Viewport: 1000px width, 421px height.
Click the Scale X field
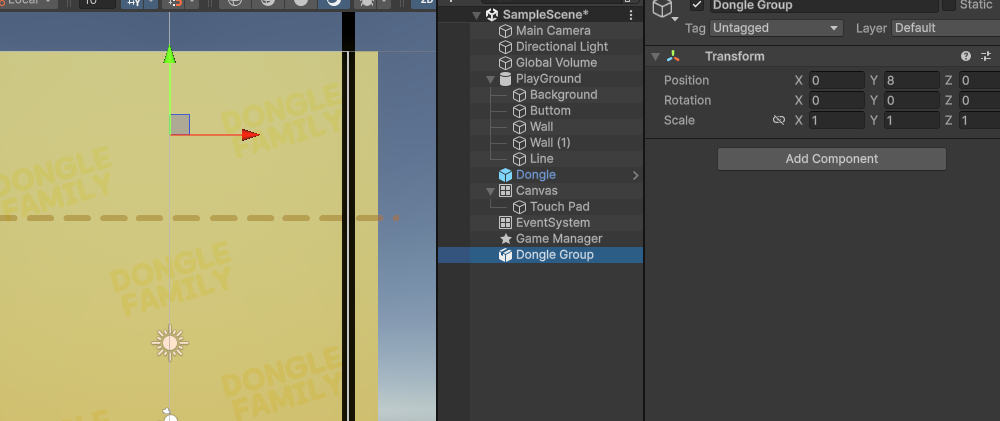tap(837, 120)
